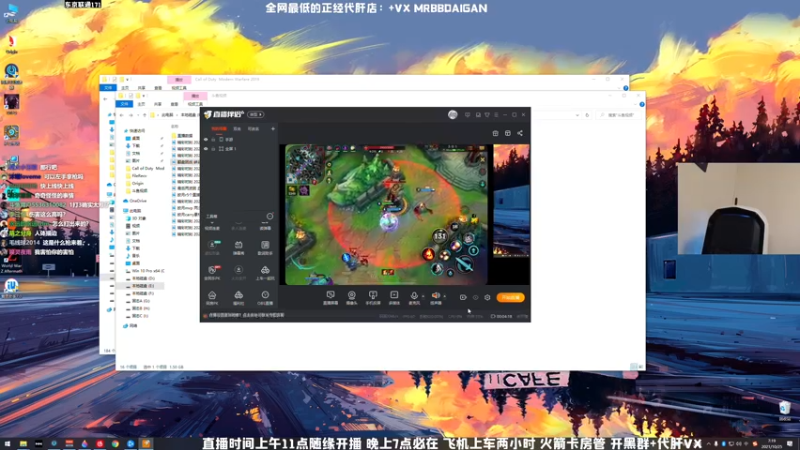This screenshot has height=450, width=800.
Task: Click Explorer back navigation arrow
Action: [x=122, y=115]
